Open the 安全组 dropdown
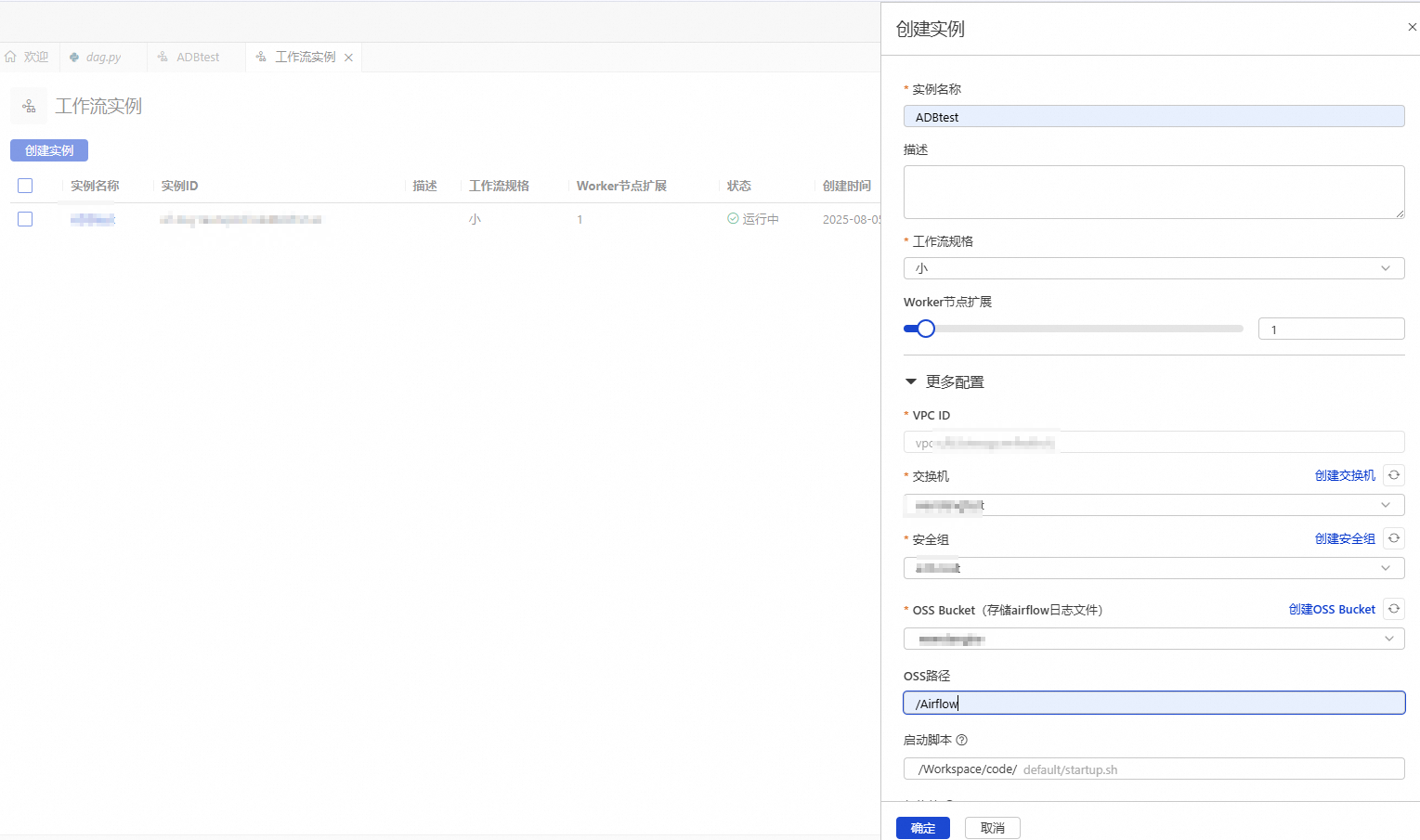Image resolution: width=1420 pixels, height=840 pixels. point(1153,568)
